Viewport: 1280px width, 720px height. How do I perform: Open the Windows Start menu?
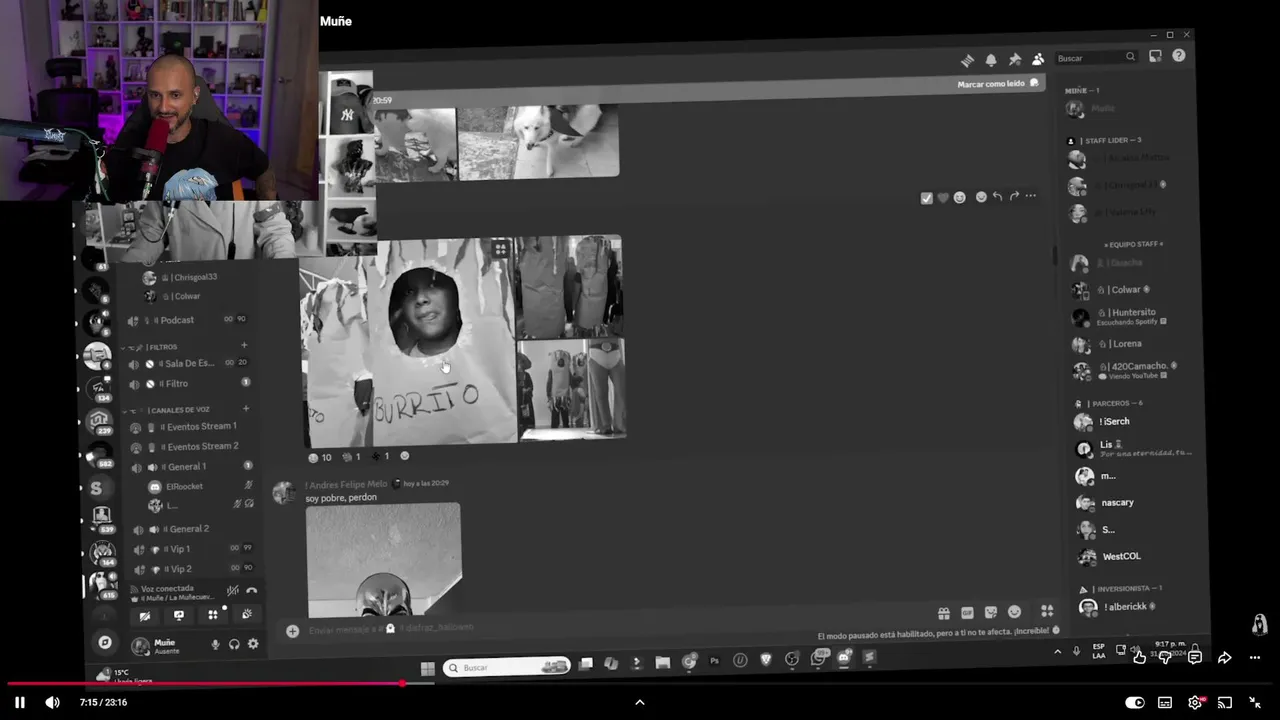click(x=428, y=668)
